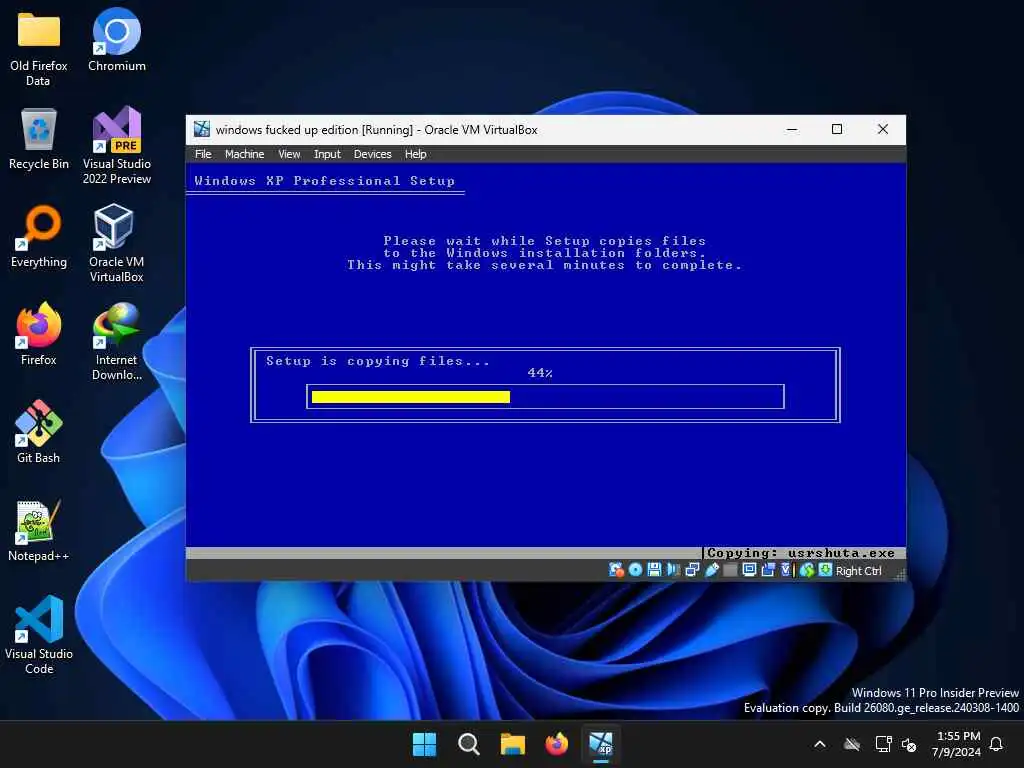Click the Right Ctrl host key label
Viewport: 1024px width, 768px height.
point(858,571)
